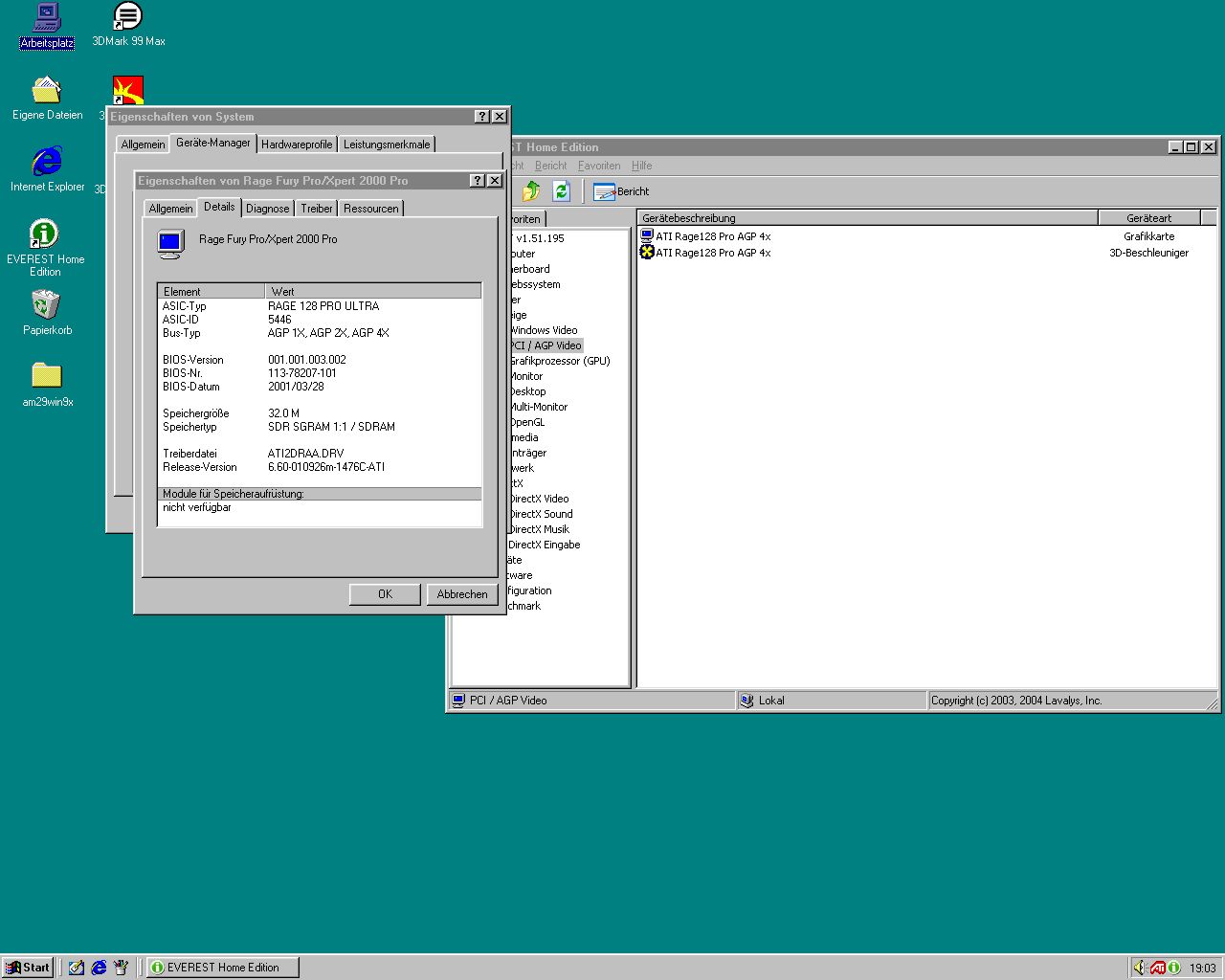The width and height of the screenshot is (1225, 980).
Task: Open the Hilfe menu in EVEREST
Action: [641, 166]
